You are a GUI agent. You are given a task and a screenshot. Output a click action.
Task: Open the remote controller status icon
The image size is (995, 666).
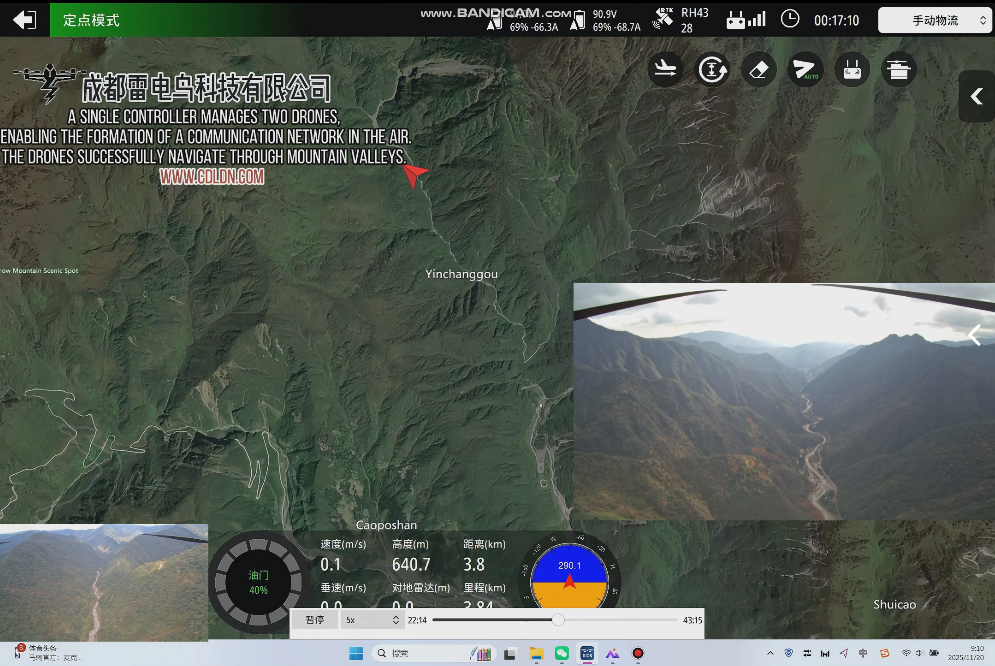852,69
